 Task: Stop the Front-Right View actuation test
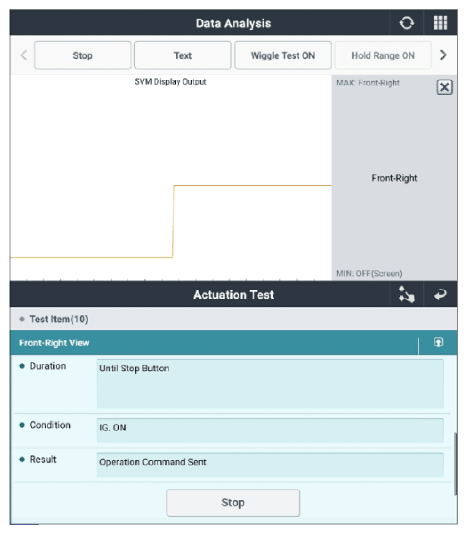233,503
